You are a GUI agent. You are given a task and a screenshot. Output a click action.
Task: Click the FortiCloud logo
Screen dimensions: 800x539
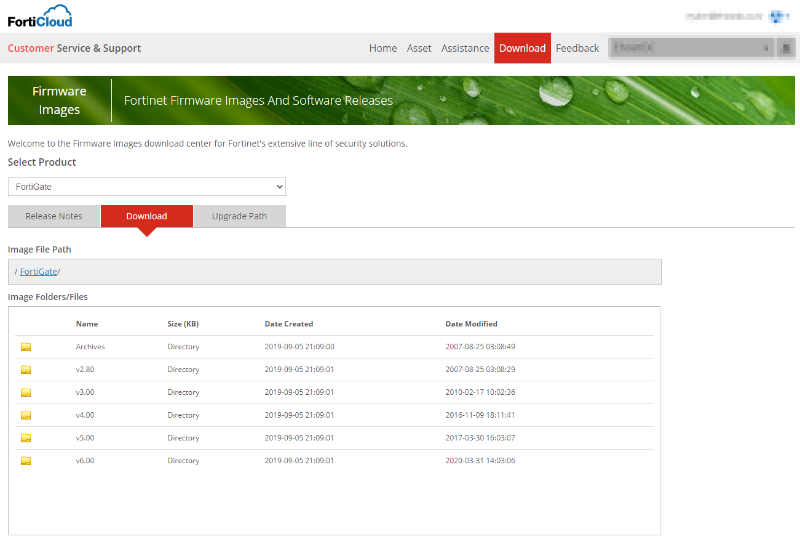[x=40, y=16]
